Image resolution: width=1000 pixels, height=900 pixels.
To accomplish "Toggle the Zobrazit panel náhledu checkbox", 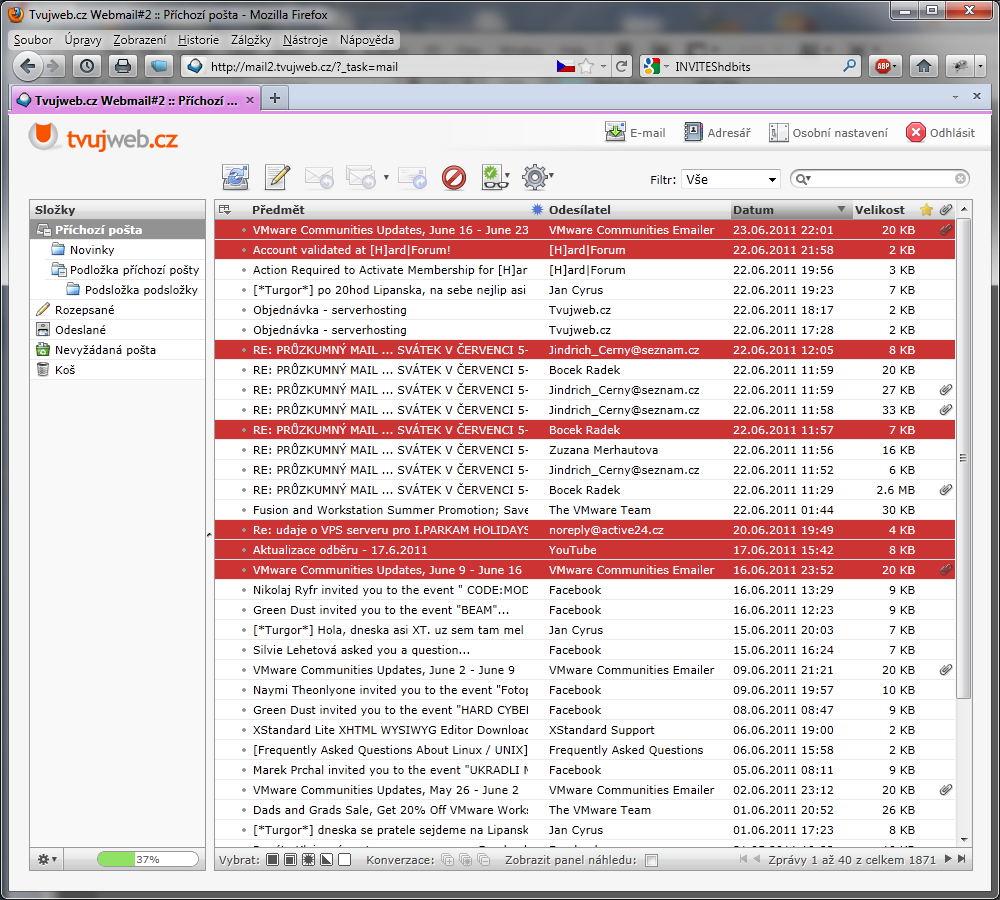I will pos(652,860).
